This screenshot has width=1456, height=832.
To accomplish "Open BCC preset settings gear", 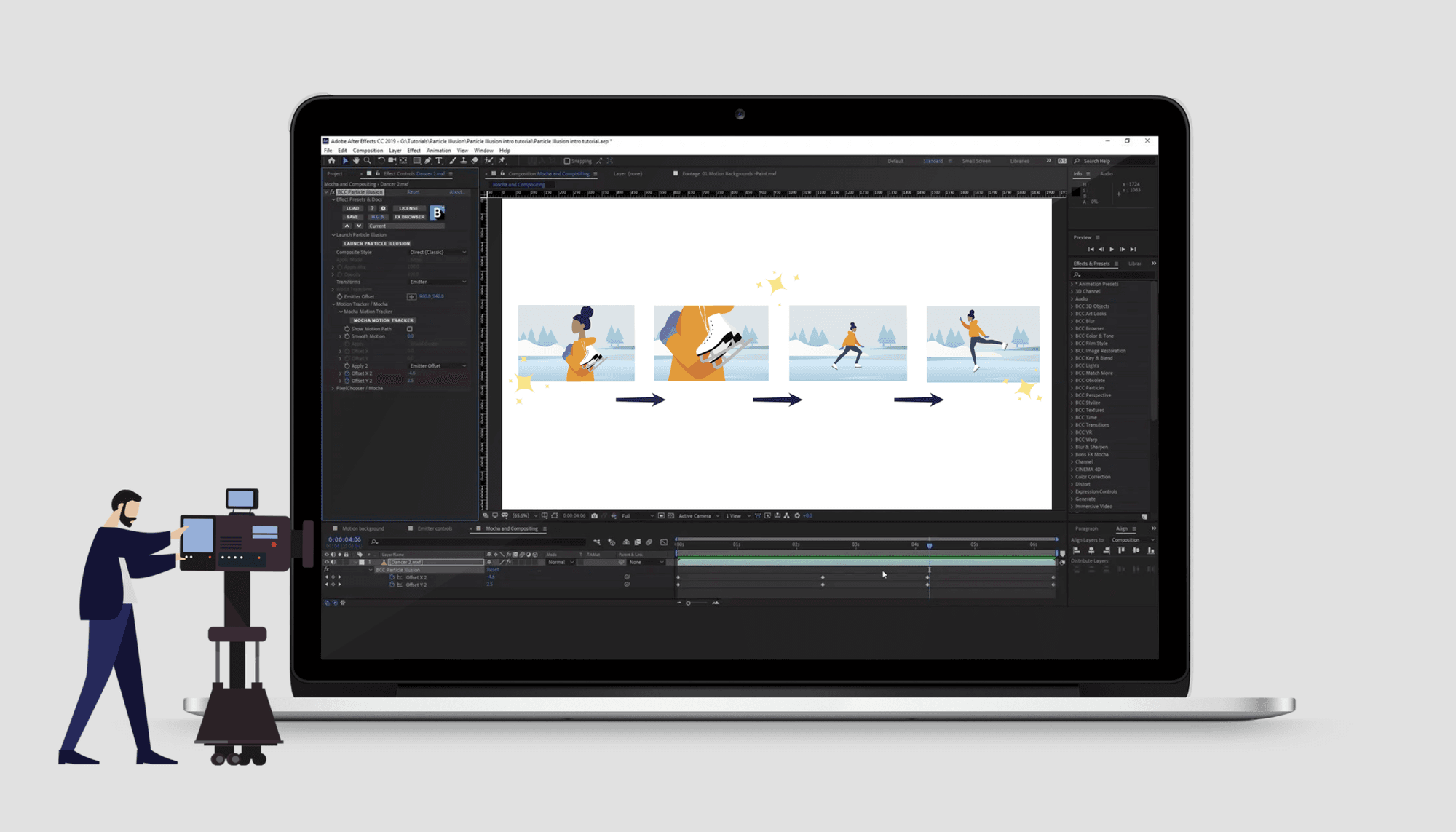I will [x=384, y=208].
